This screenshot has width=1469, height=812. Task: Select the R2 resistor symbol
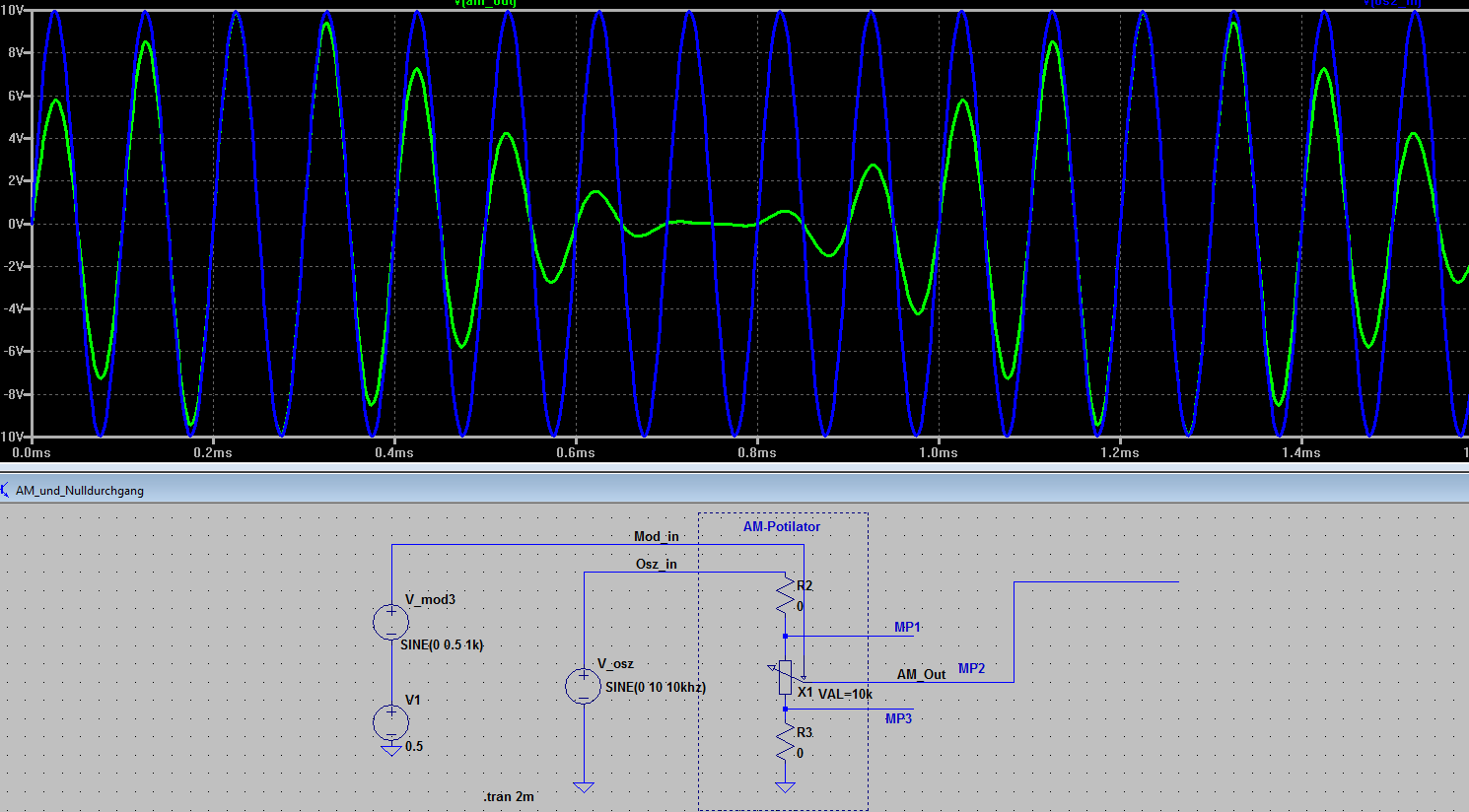786,595
